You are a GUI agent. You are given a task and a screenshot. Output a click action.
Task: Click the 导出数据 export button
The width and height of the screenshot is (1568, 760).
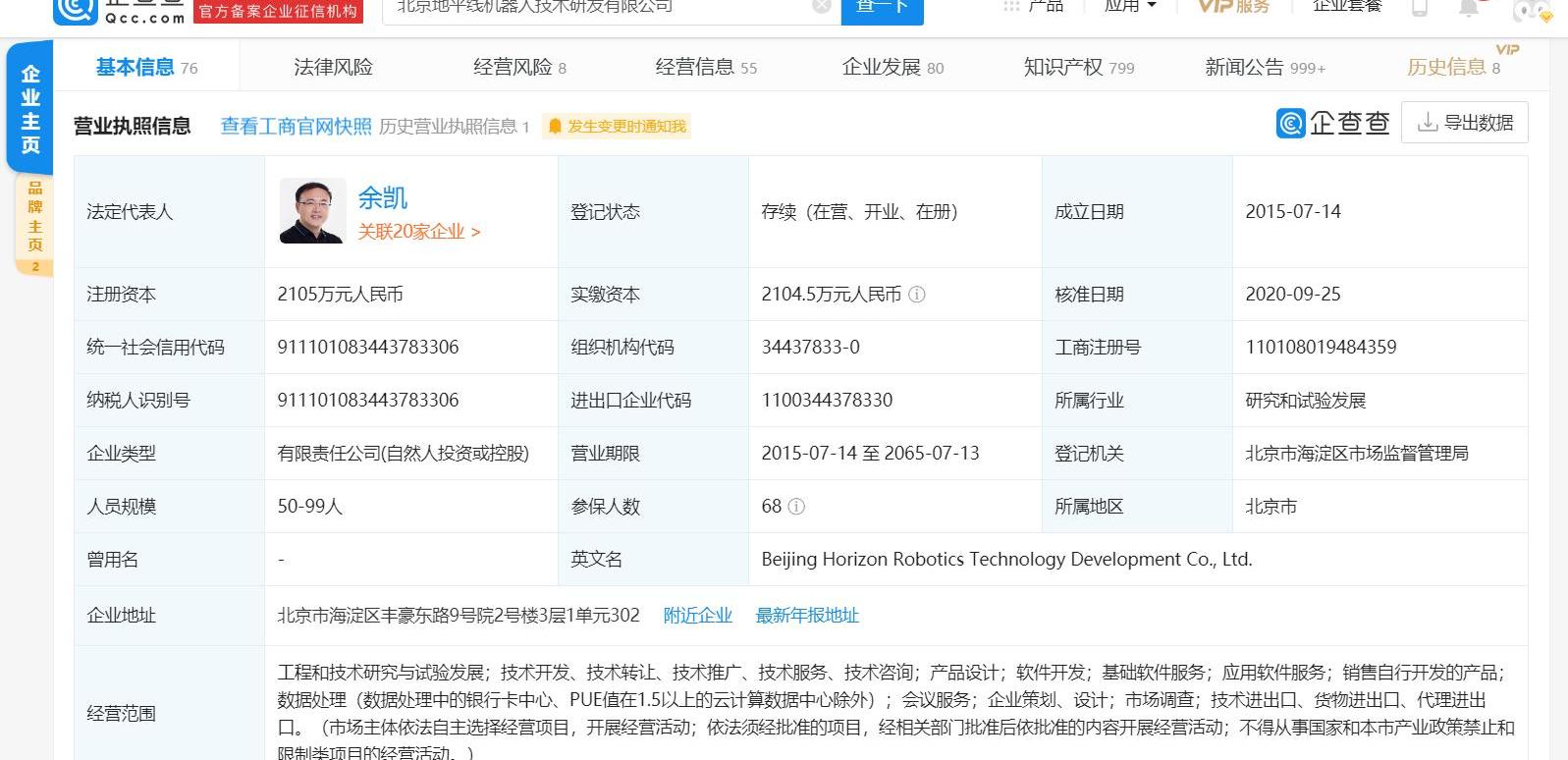(x=1464, y=123)
